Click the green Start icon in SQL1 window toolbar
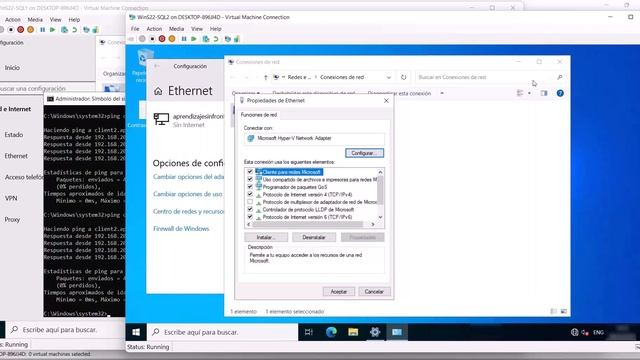The width and height of the screenshot is (640, 360). tap(52, 30)
